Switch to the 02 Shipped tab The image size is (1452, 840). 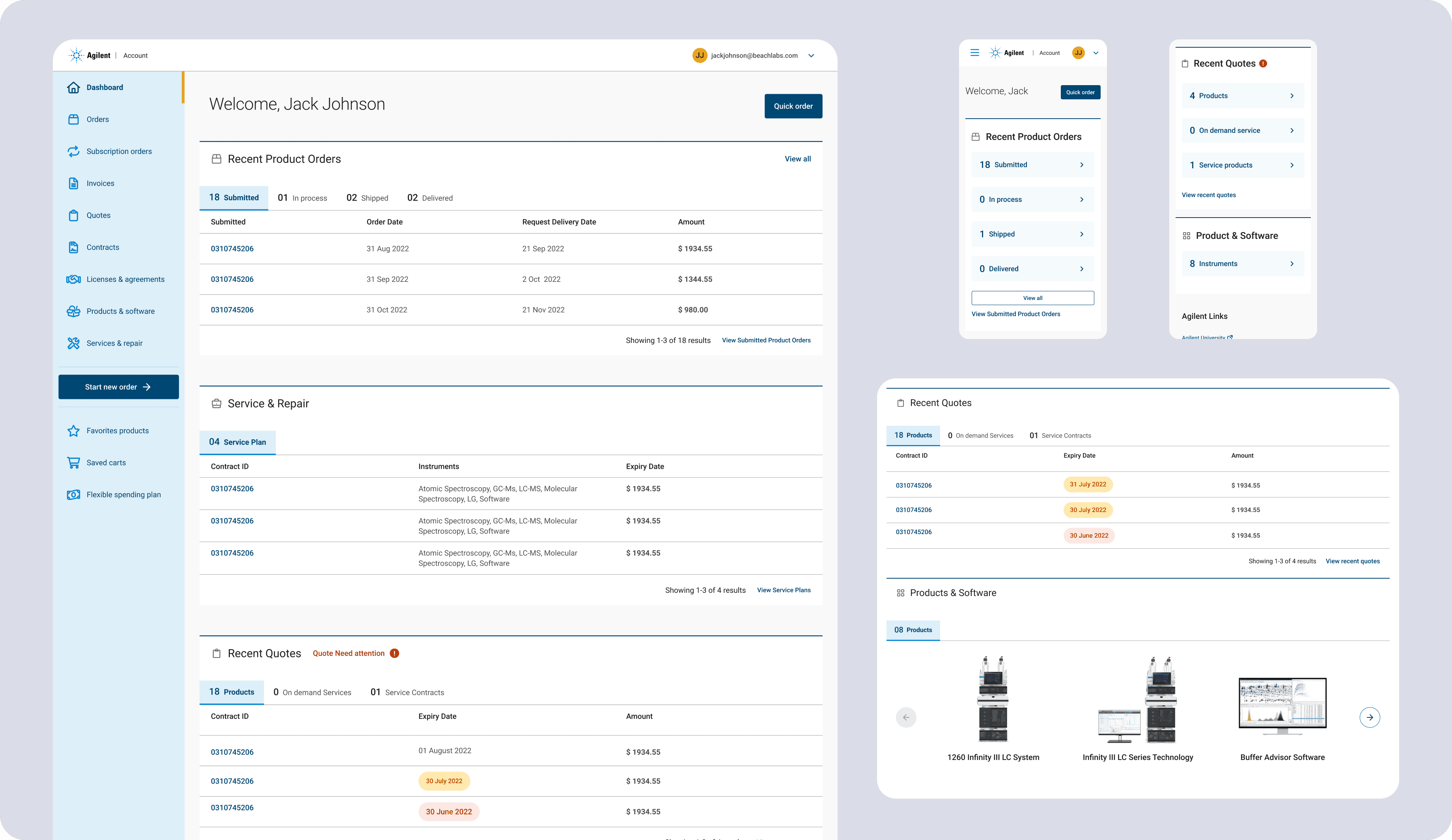367,197
